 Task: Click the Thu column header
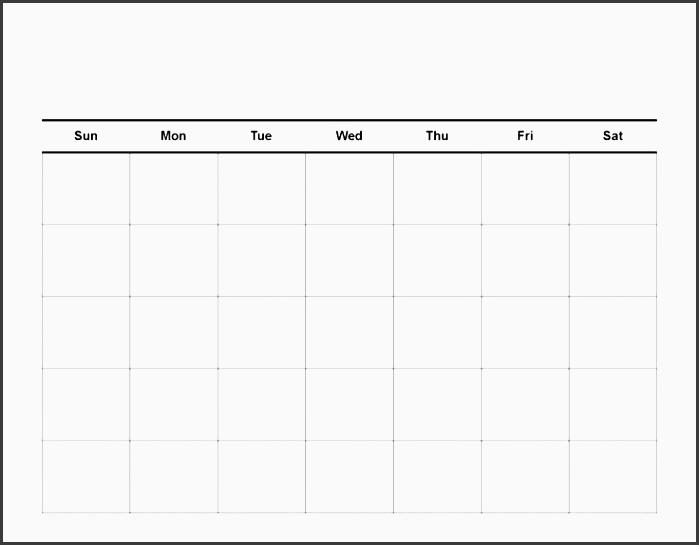437,136
